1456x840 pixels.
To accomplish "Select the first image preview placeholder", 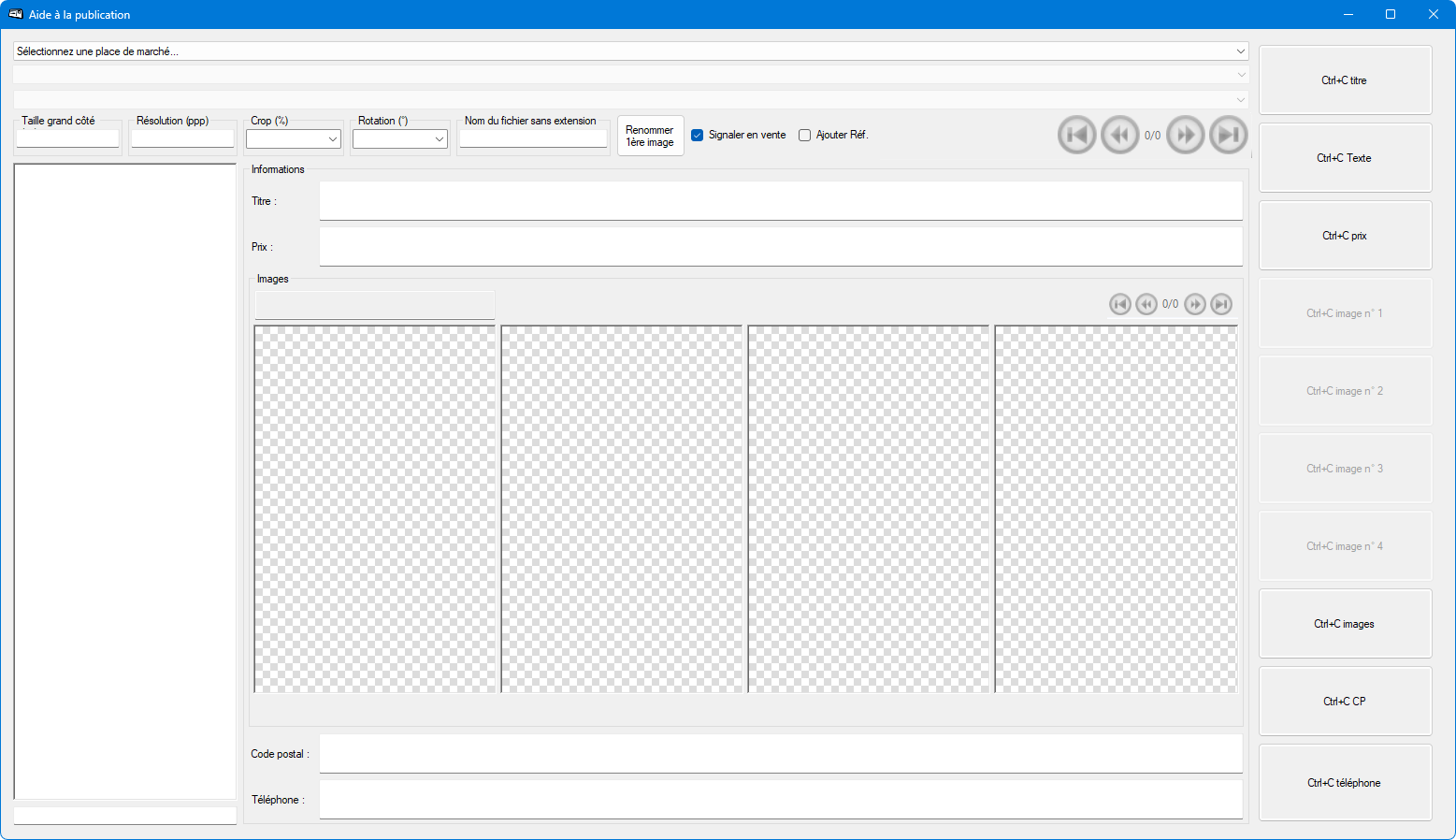I will click(374, 509).
